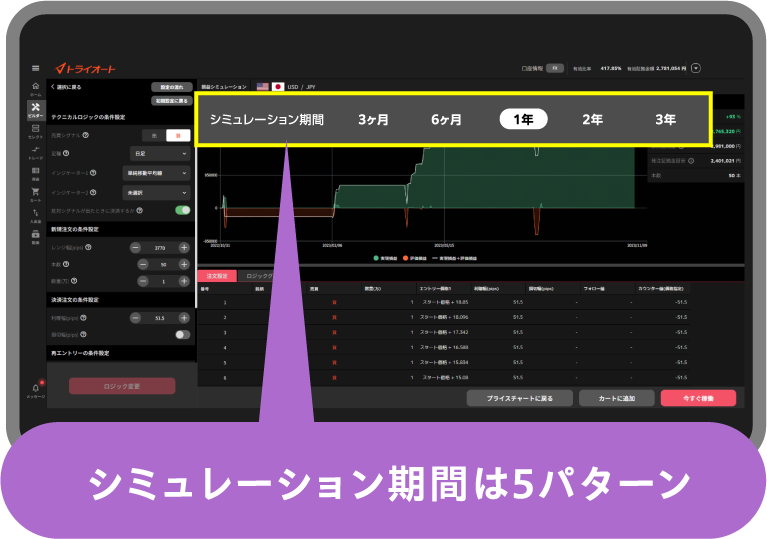The image size is (767, 539).
Task: Show help for 利確幅(pips)
Action: 83,318
